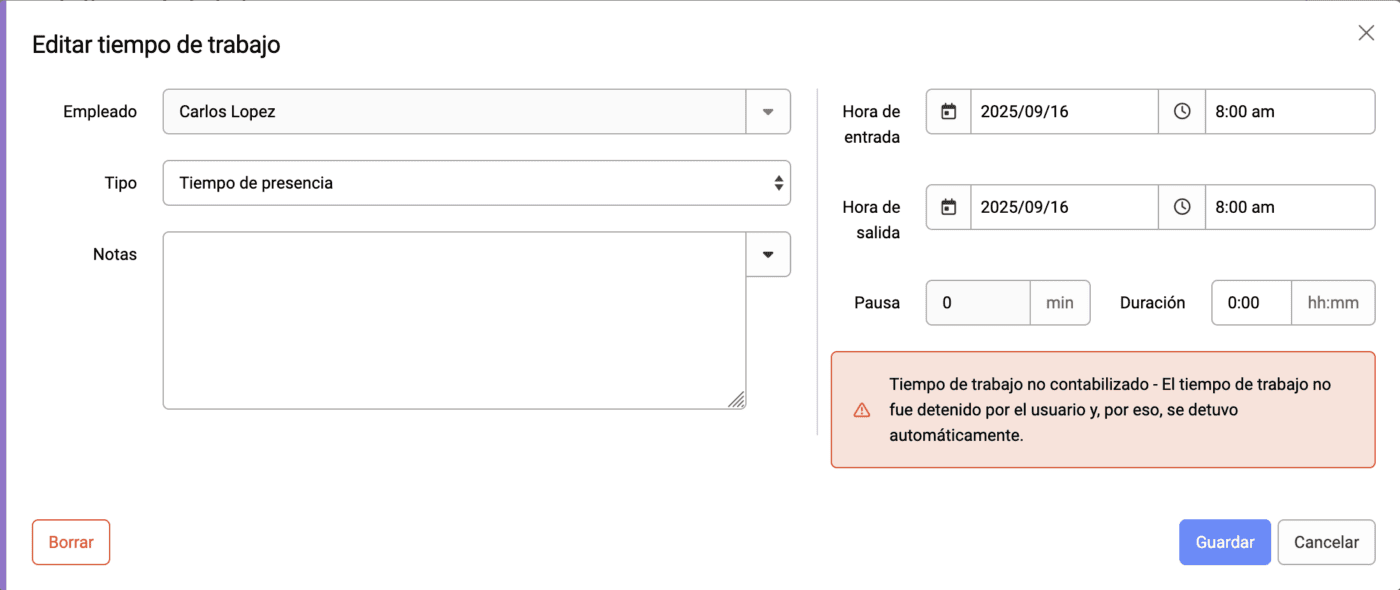
Task: Click the Hora de entrada label
Action: 871,124
